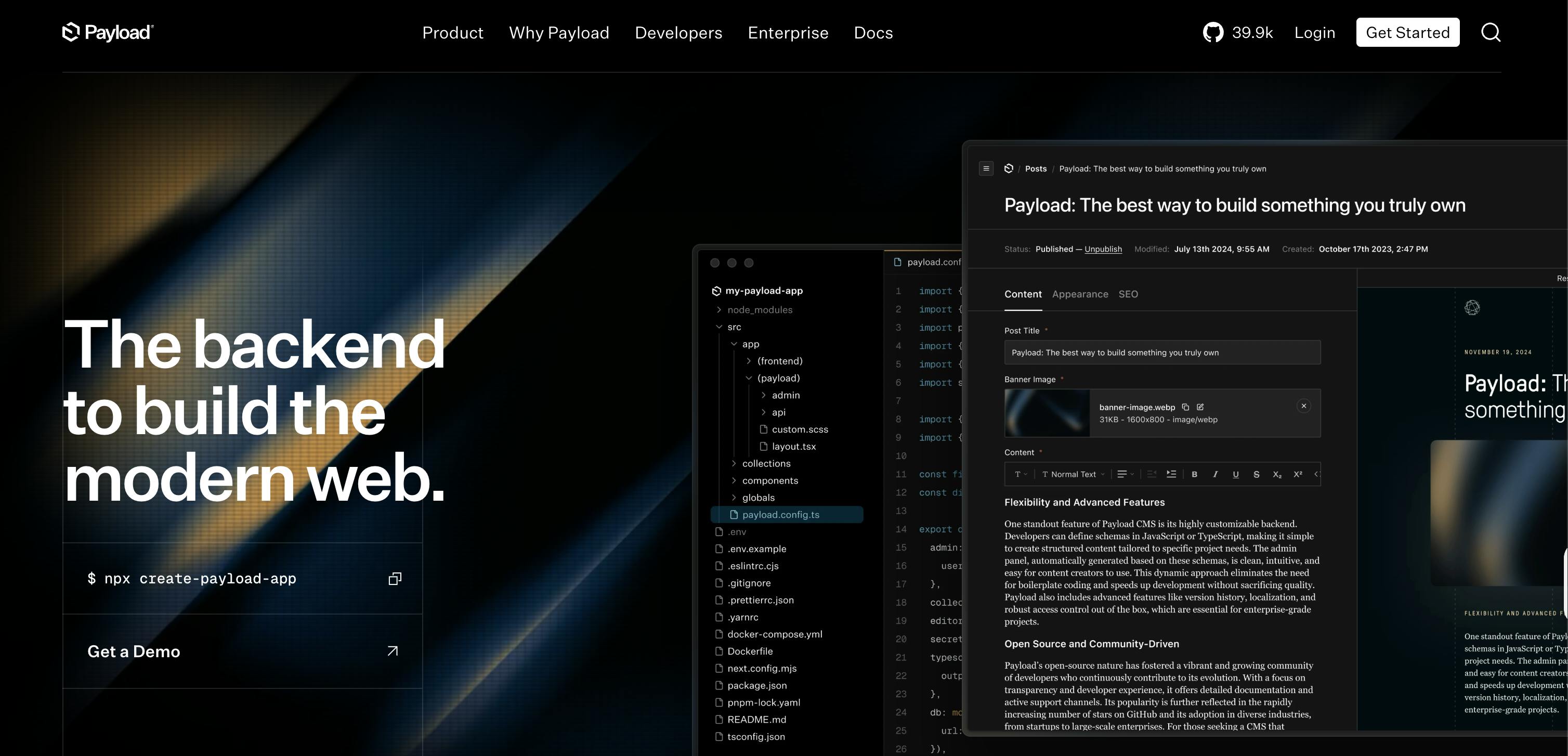Open site search with the magnifier icon
Viewport: 1568px width, 756px height.
(x=1491, y=32)
